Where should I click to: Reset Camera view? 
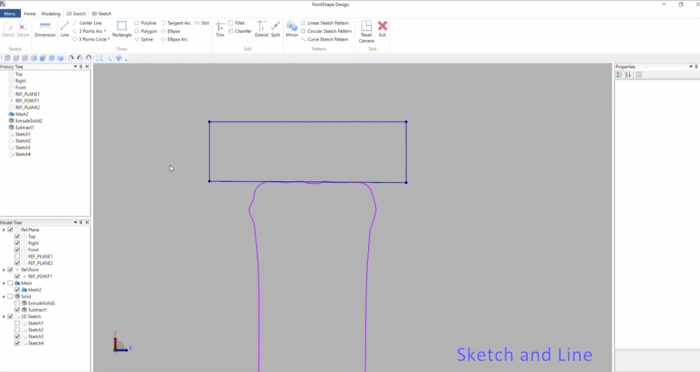click(x=366, y=31)
